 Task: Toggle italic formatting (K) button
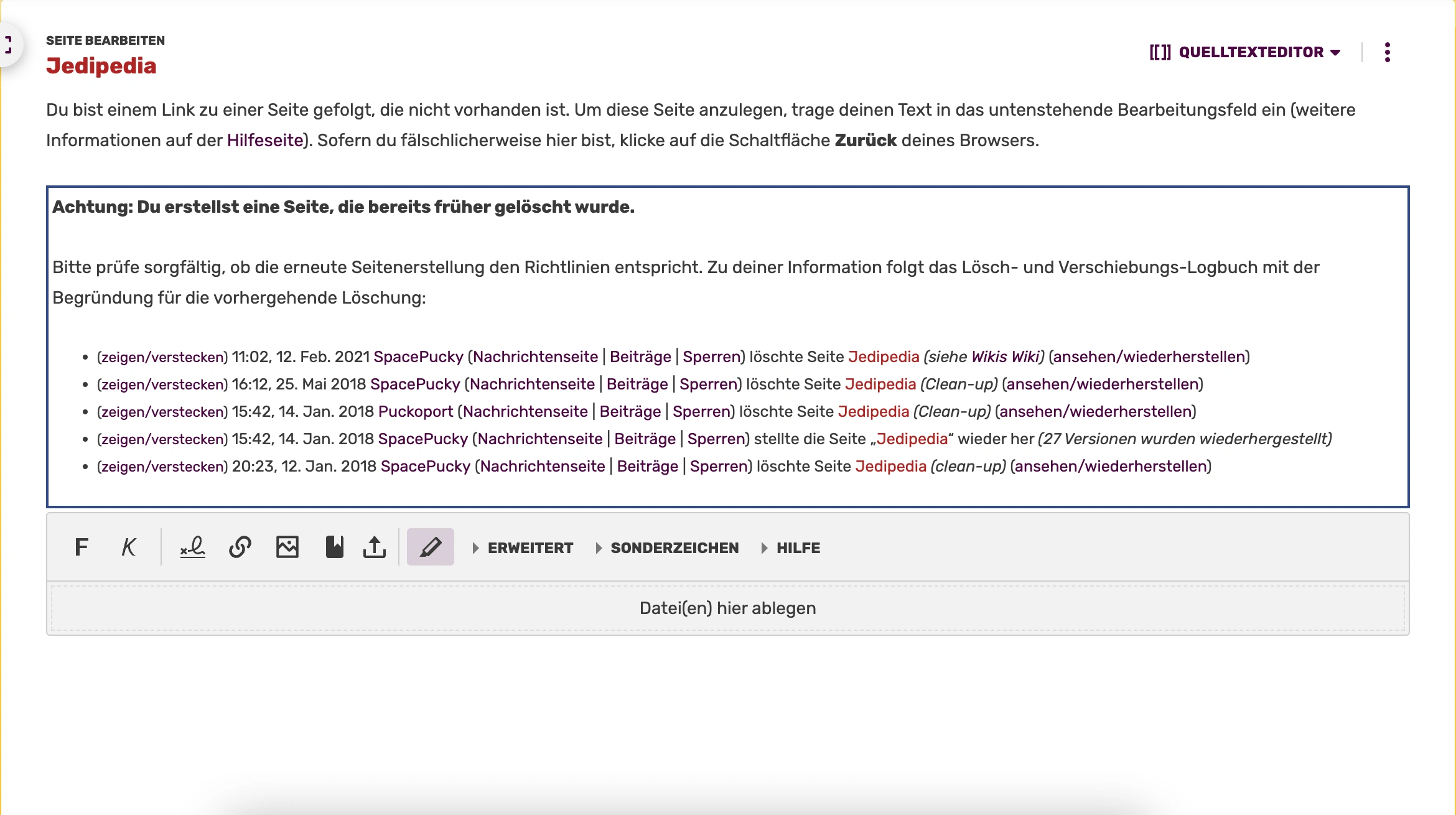pyautogui.click(x=128, y=547)
